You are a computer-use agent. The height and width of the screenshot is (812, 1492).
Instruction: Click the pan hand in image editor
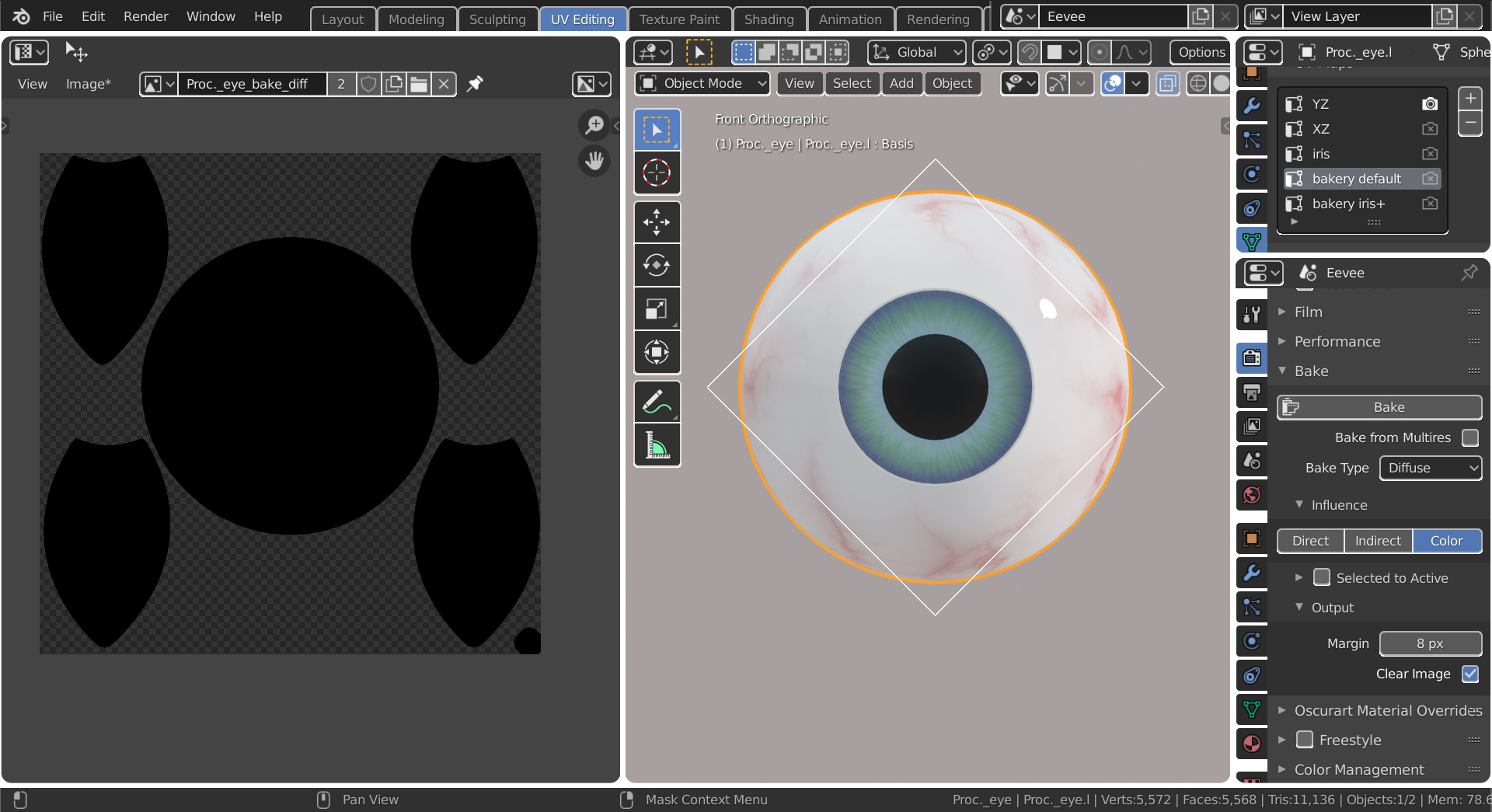(x=594, y=161)
